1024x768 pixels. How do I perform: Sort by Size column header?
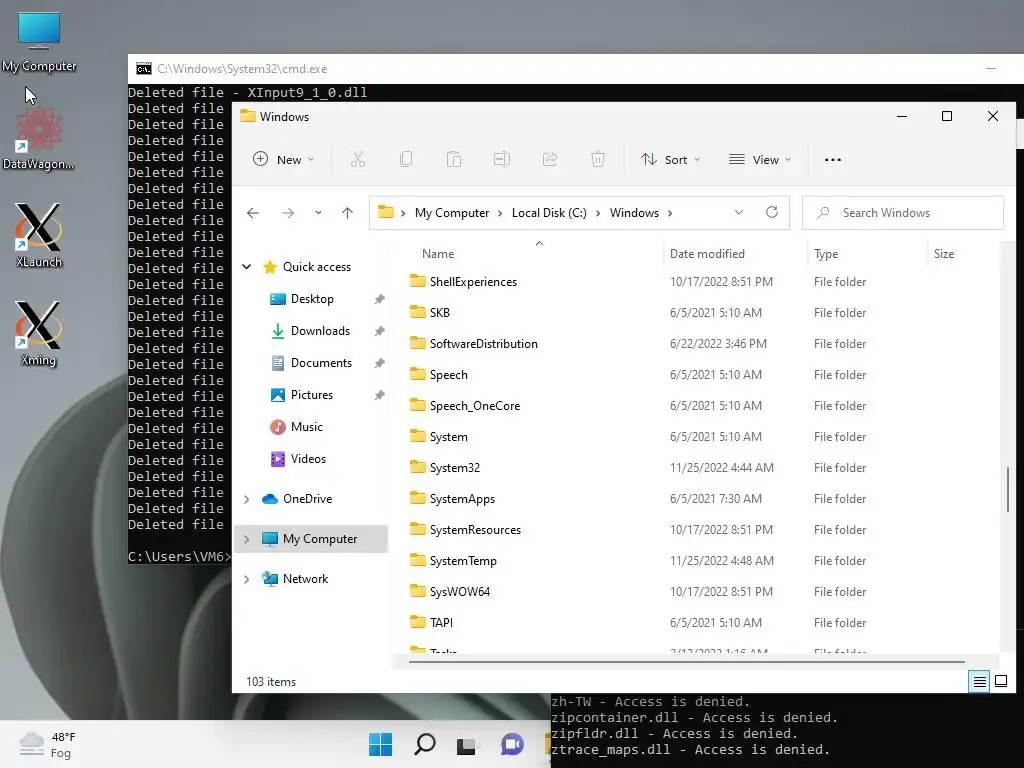click(x=944, y=253)
